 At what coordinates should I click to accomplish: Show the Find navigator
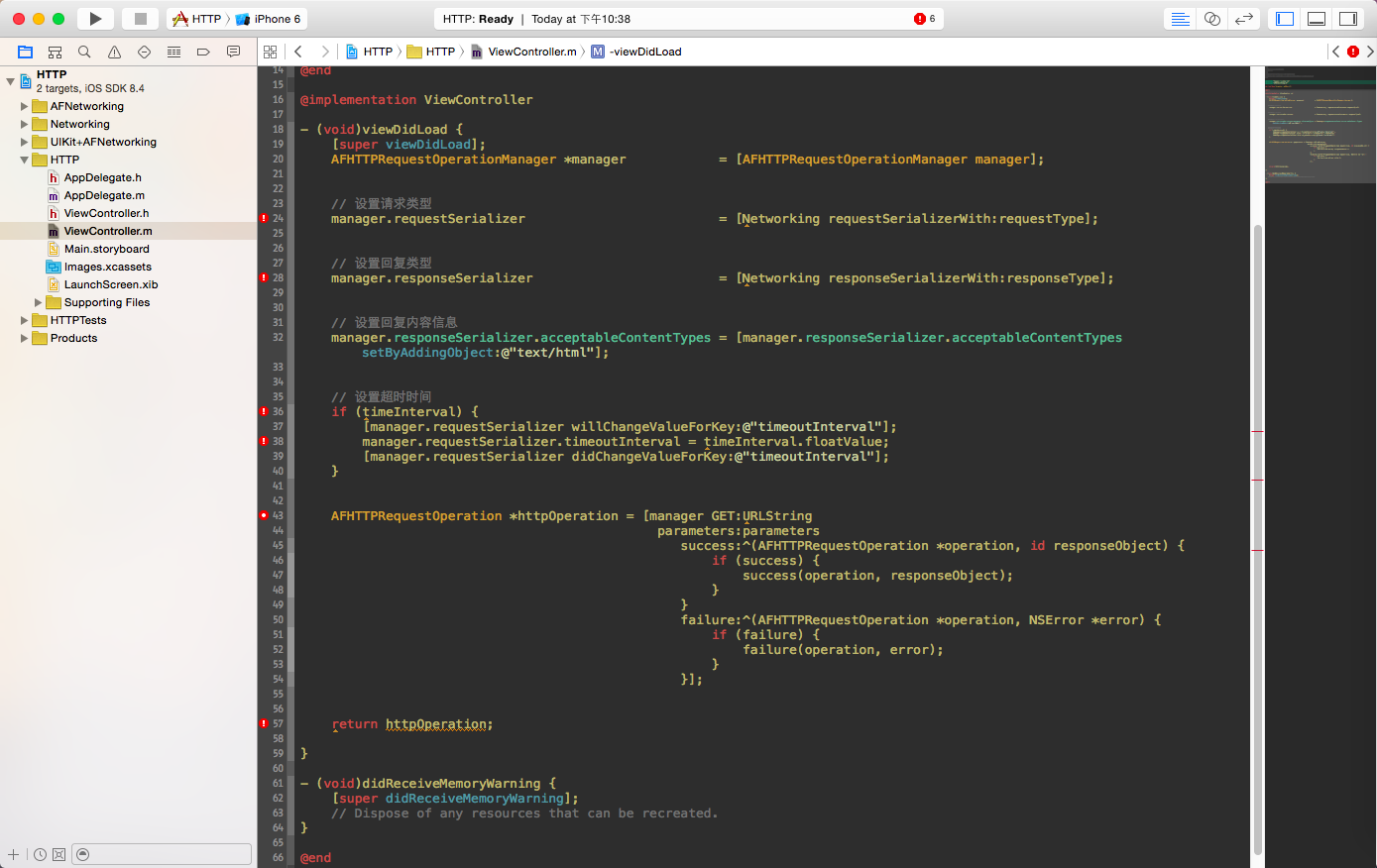(x=84, y=52)
